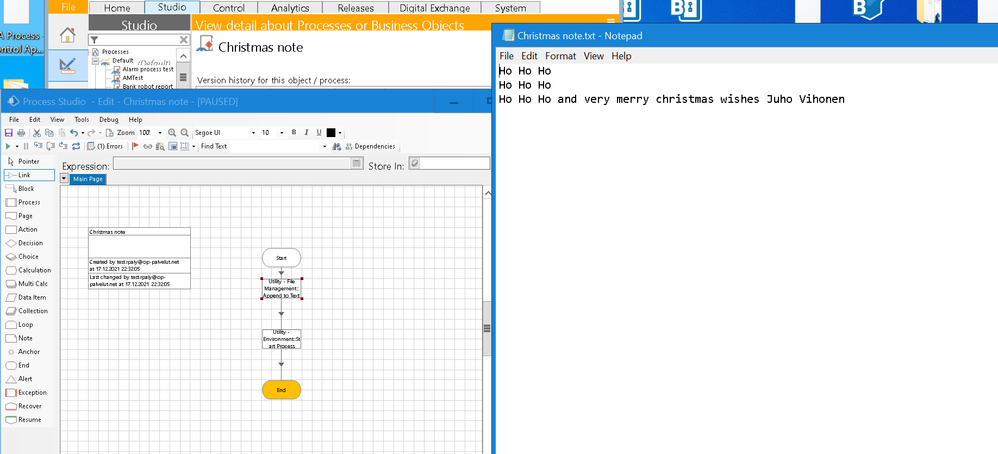Toggle Underline text formatting
Screen dimensions: 998x454
(318, 132)
